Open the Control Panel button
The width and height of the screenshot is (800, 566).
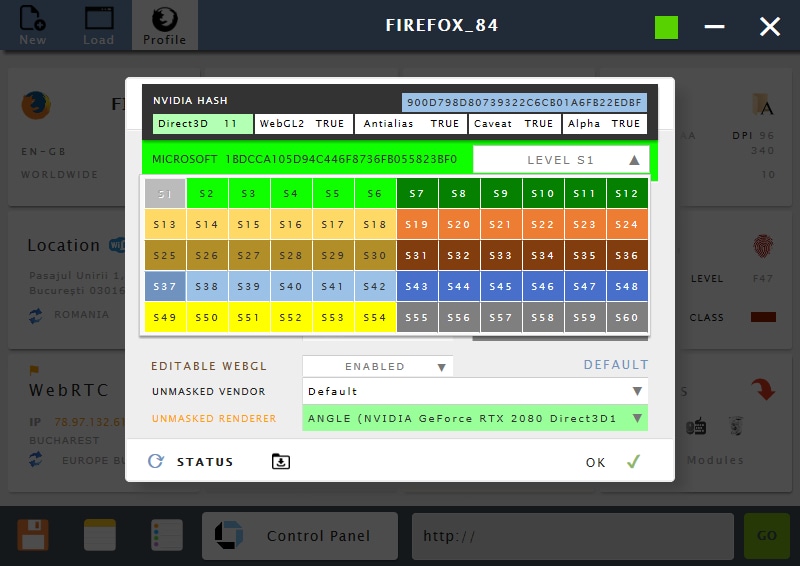pos(300,536)
